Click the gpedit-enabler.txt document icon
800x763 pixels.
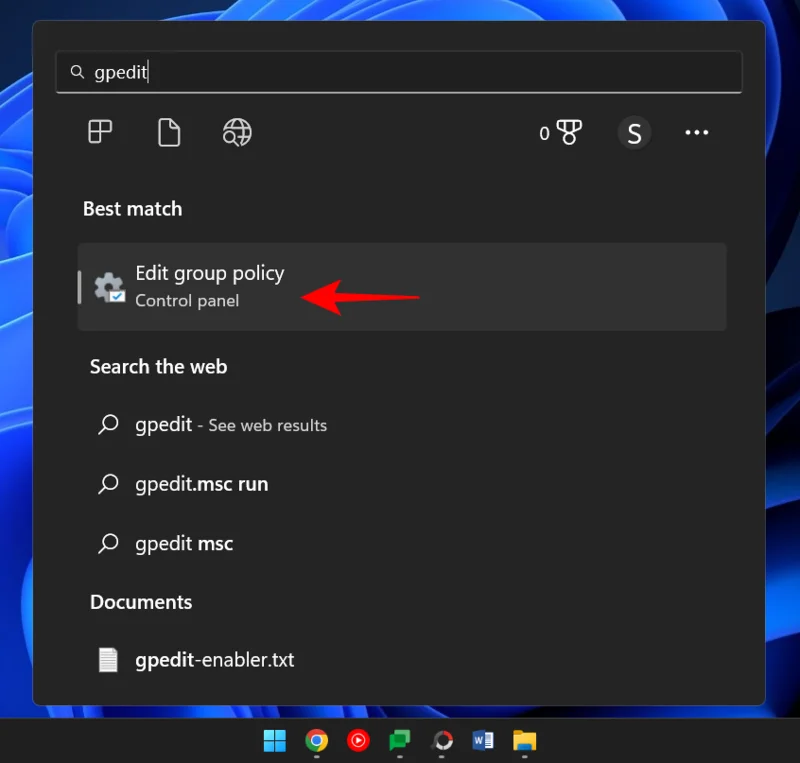tap(110, 659)
